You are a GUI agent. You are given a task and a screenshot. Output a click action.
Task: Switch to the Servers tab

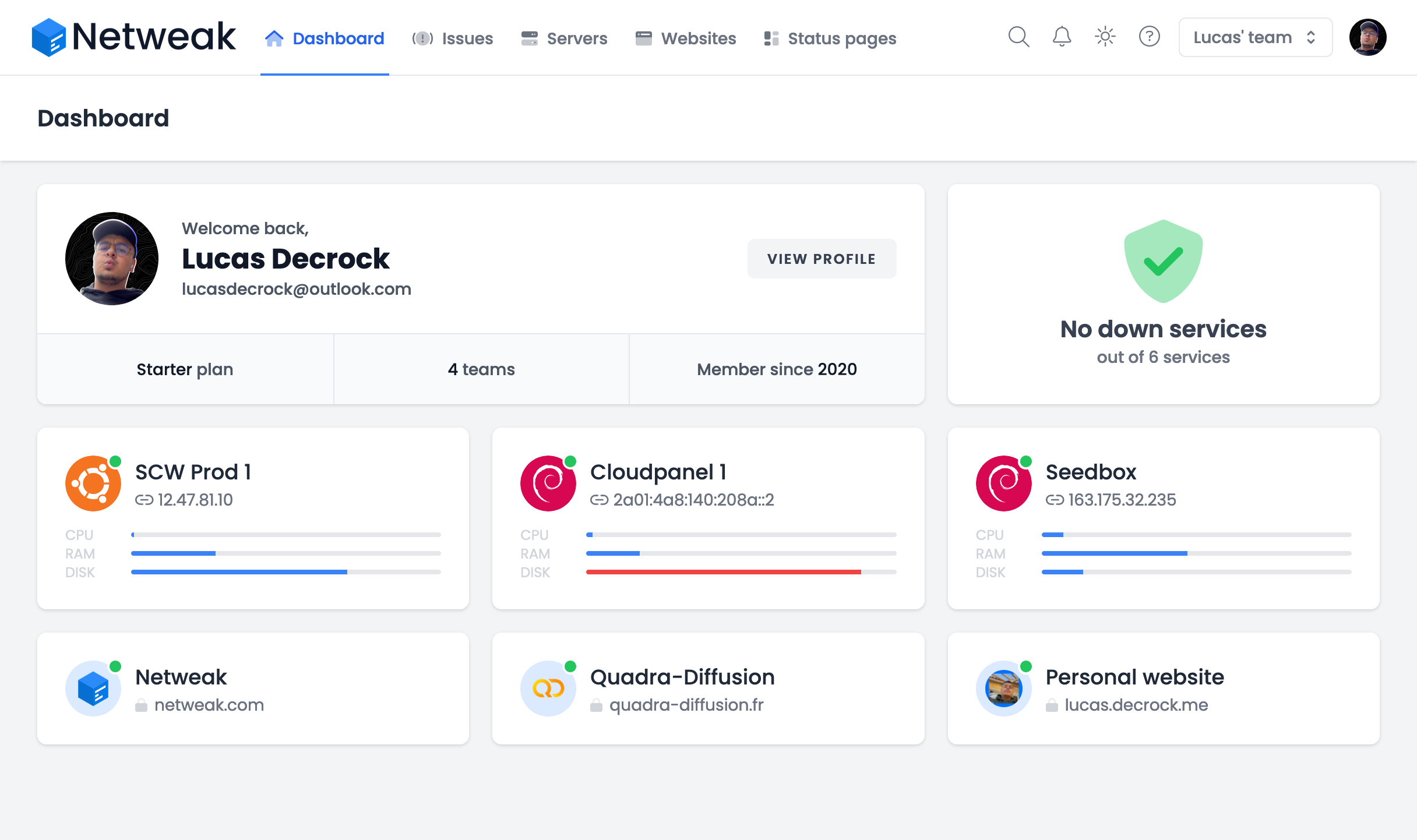point(563,37)
